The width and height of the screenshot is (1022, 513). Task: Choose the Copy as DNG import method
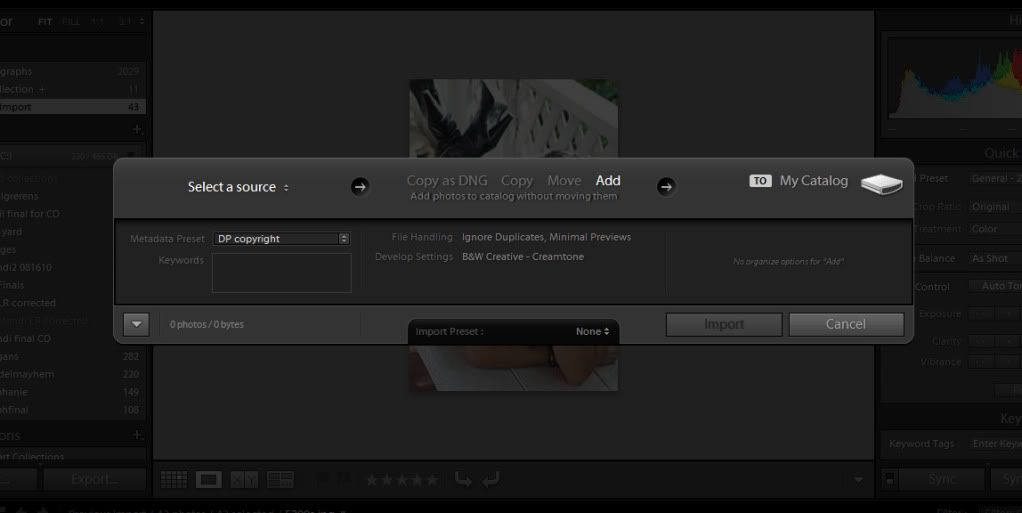coord(446,181)
